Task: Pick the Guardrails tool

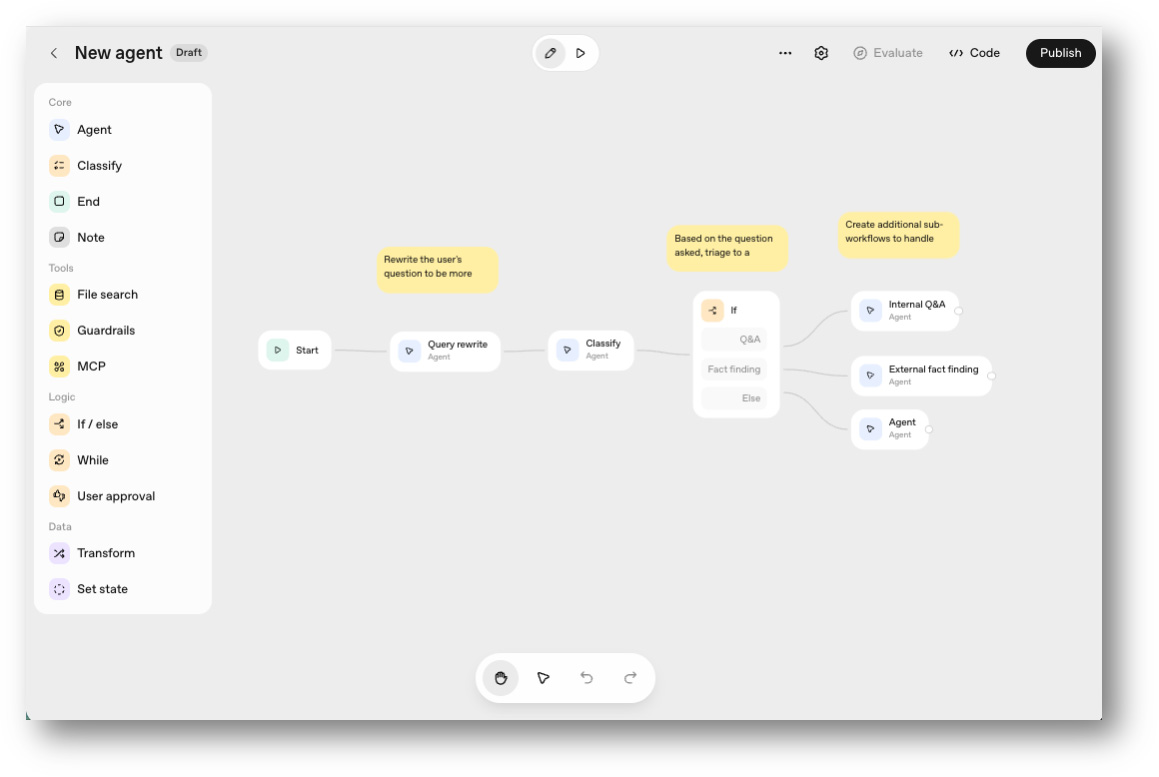Action: (105, 331)
